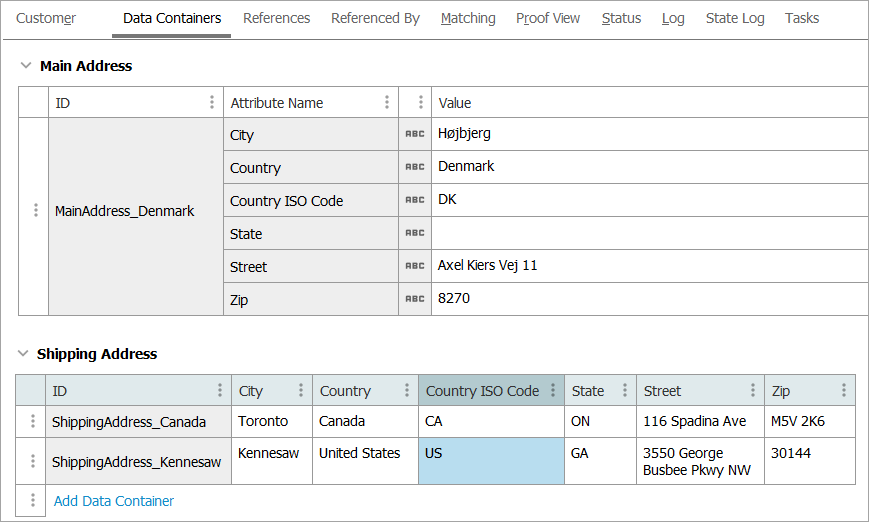Click the United States country cell
The height and width of the screenshot is (522, 869).
pyautogui.click(x=365, y=461)
